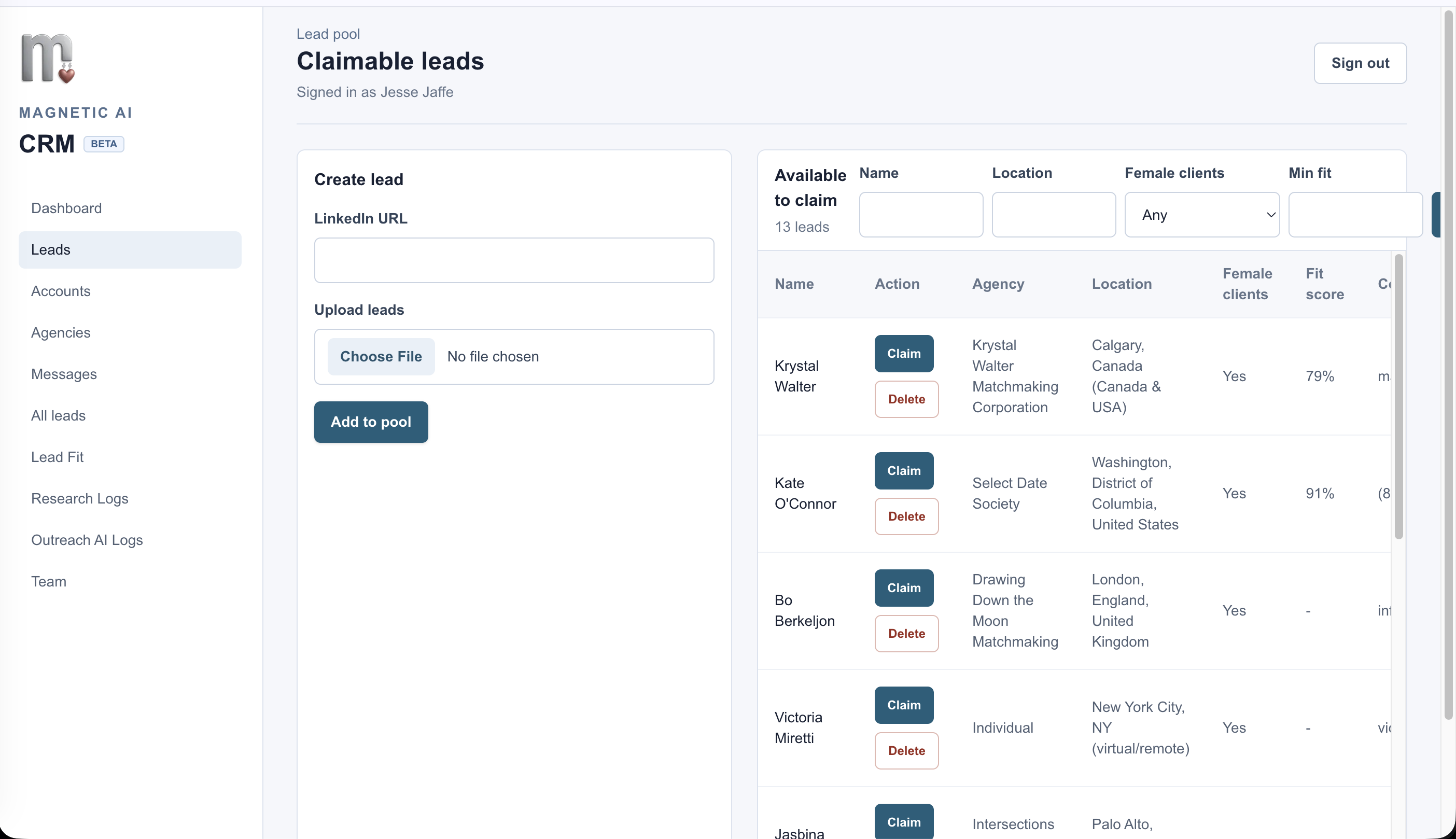1456x839 pixels.
Task: Click Choose File to upload leads
Action: click(381, 356)
